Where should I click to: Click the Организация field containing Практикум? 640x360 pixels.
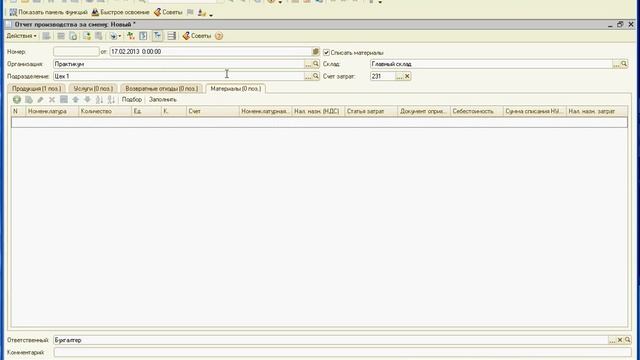pos(179,64)
